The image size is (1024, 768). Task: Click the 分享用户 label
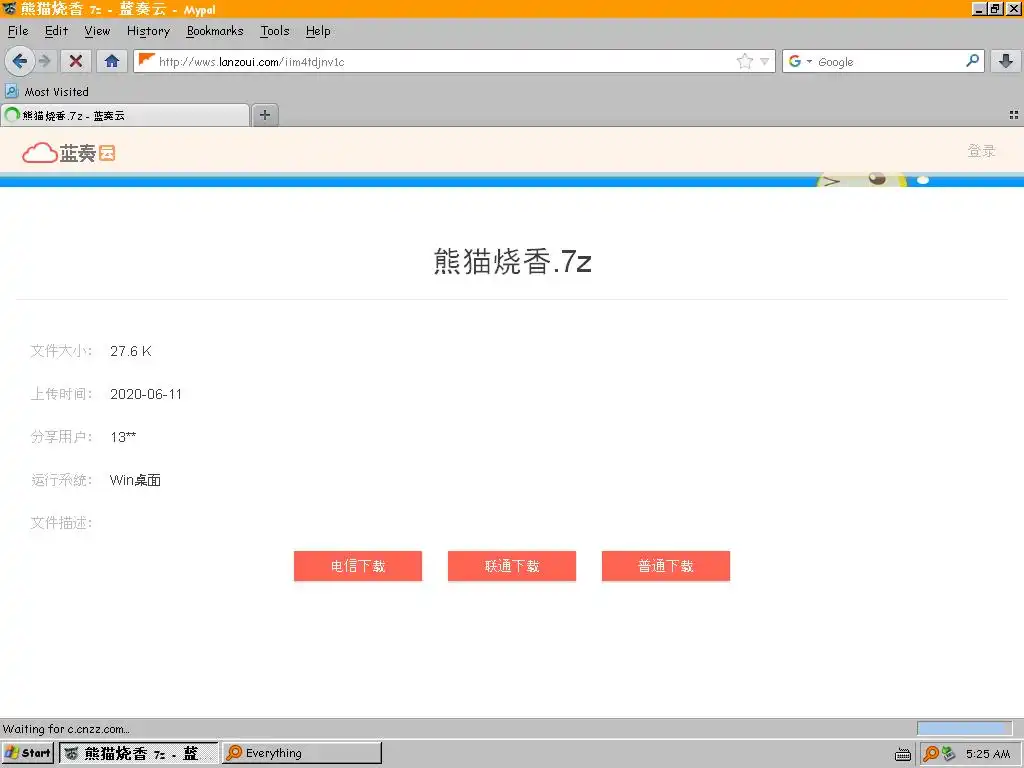(x=61, y=436)
